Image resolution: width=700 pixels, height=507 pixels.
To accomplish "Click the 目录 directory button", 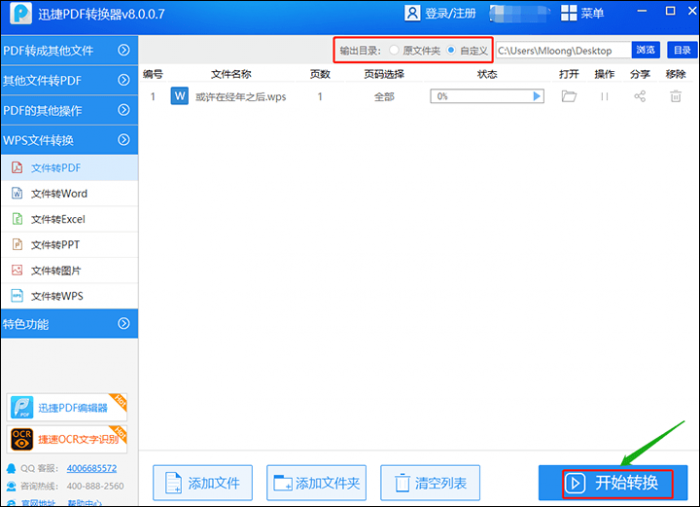I will pos(682,50).
